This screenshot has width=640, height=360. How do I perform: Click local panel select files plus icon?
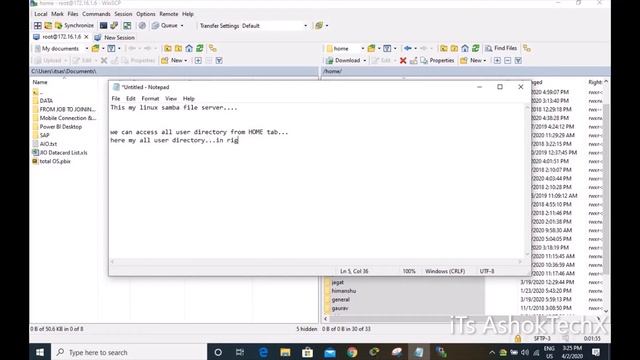(x=198, y=60)
